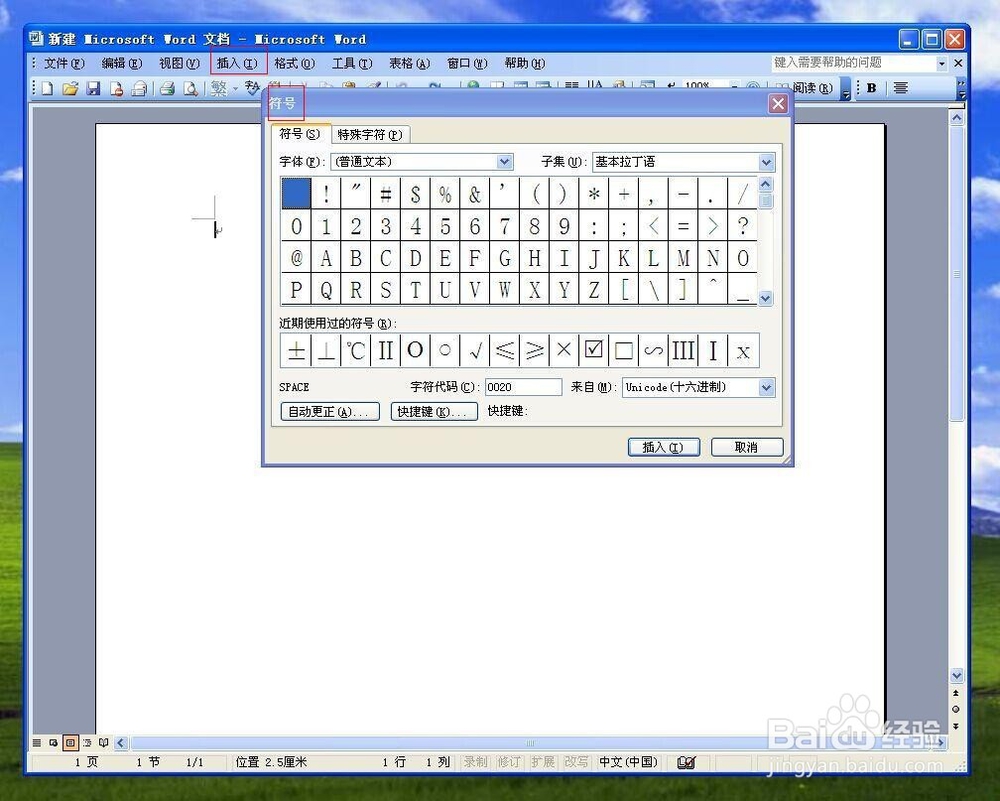Image resolution: width=1000 pixels, height=801 pixels.
Task: Open the 窗口 menu
Action: point(467,63)
